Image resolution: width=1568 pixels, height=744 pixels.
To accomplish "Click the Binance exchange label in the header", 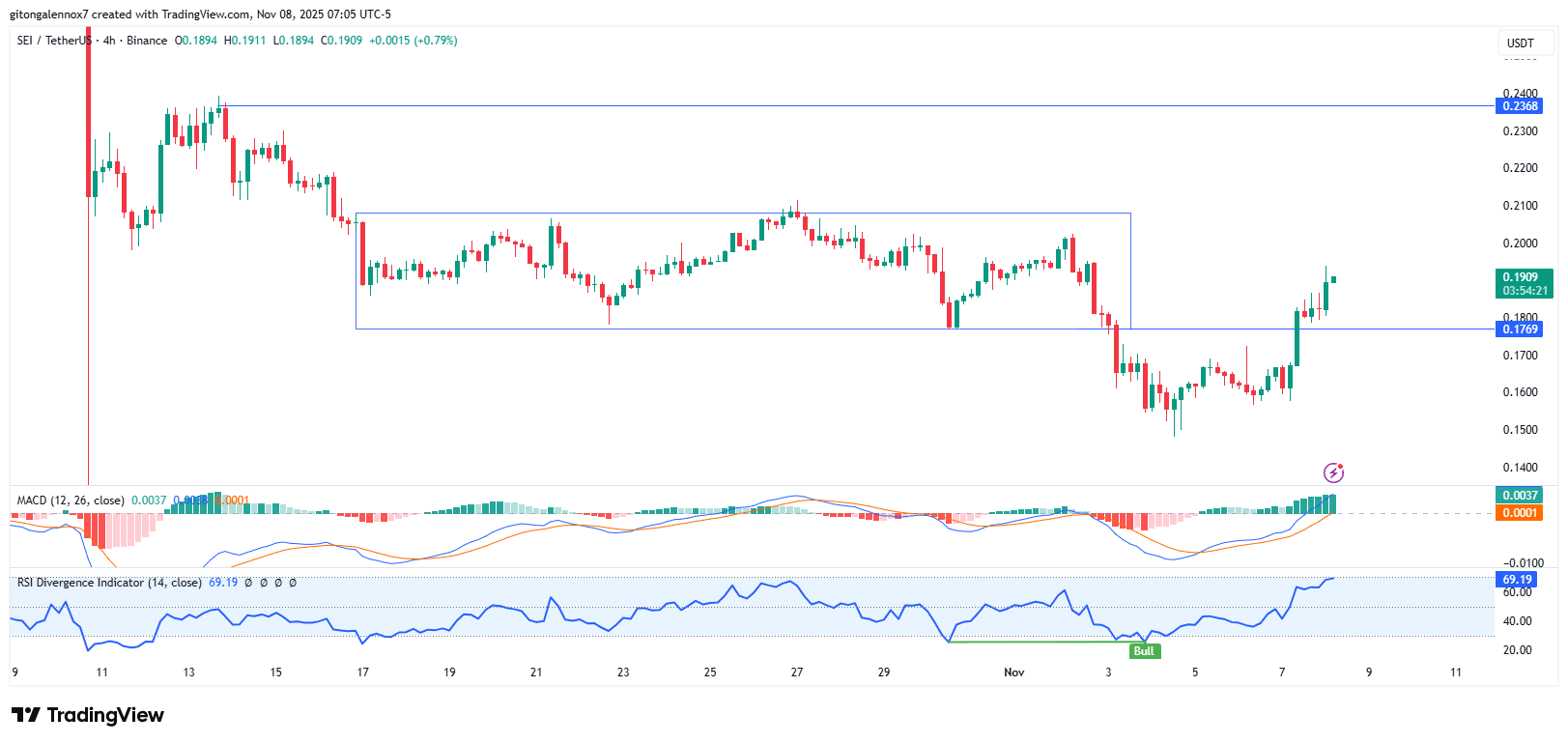I will [147, 41].
